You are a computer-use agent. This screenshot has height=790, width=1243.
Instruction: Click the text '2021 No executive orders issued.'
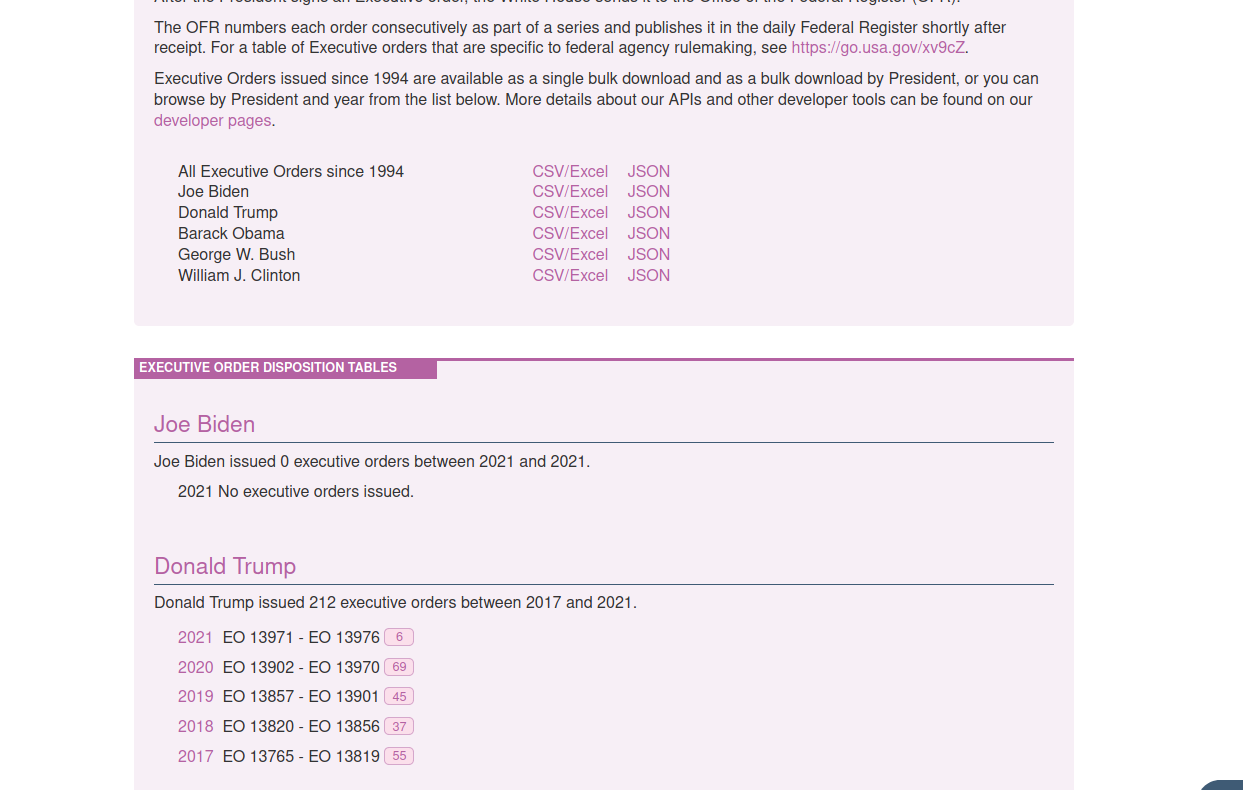(296, 492)
